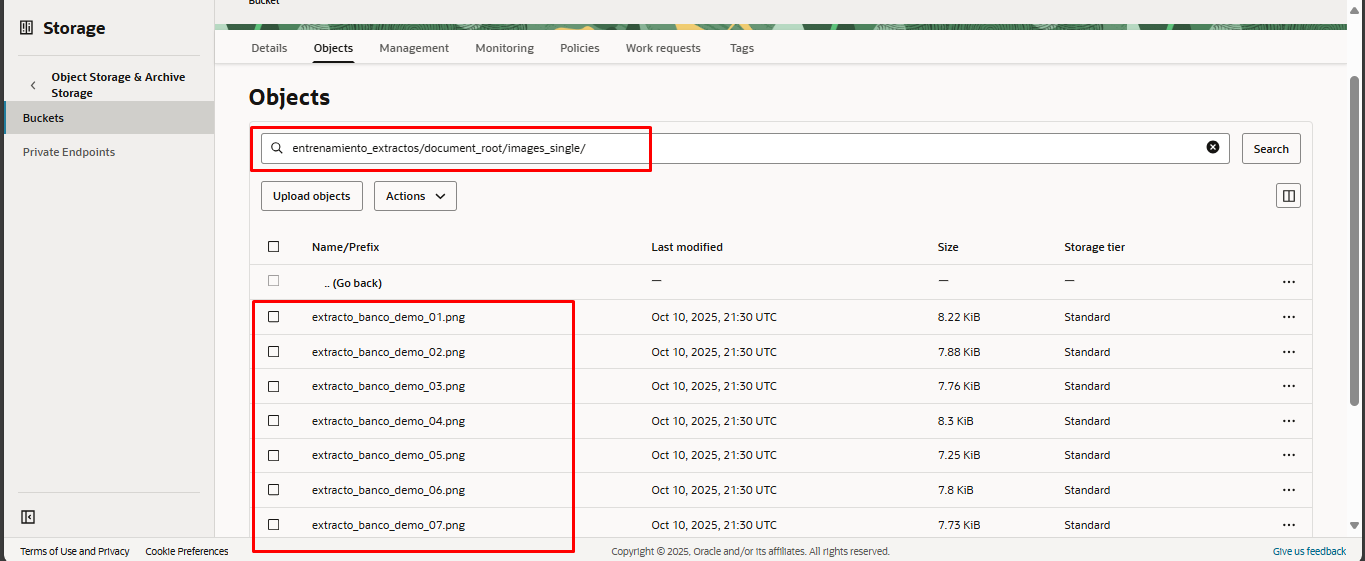Open object extracto_banco_demo_05.png

point(388,455)
